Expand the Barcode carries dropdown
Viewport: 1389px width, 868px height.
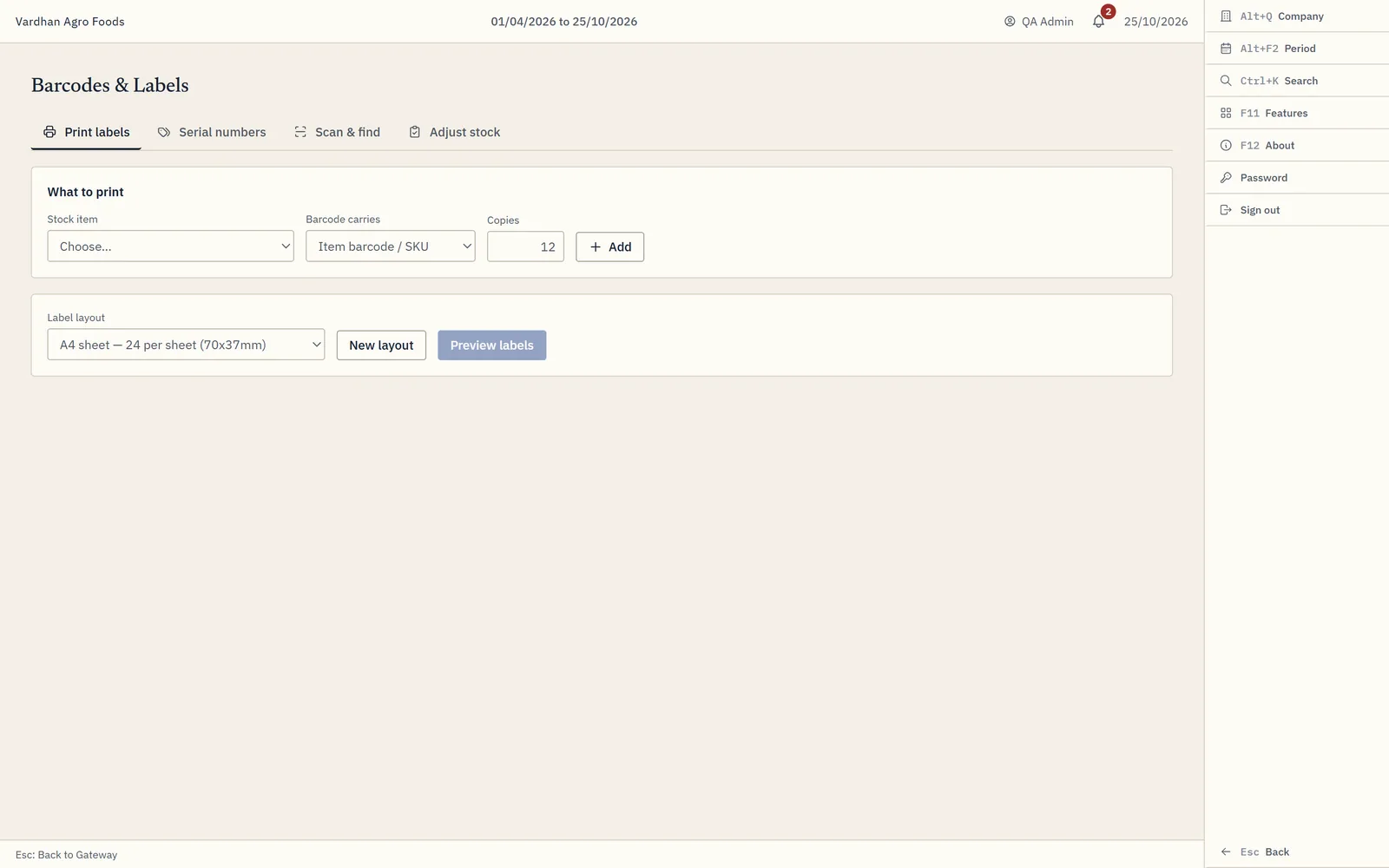coord(390,246)
